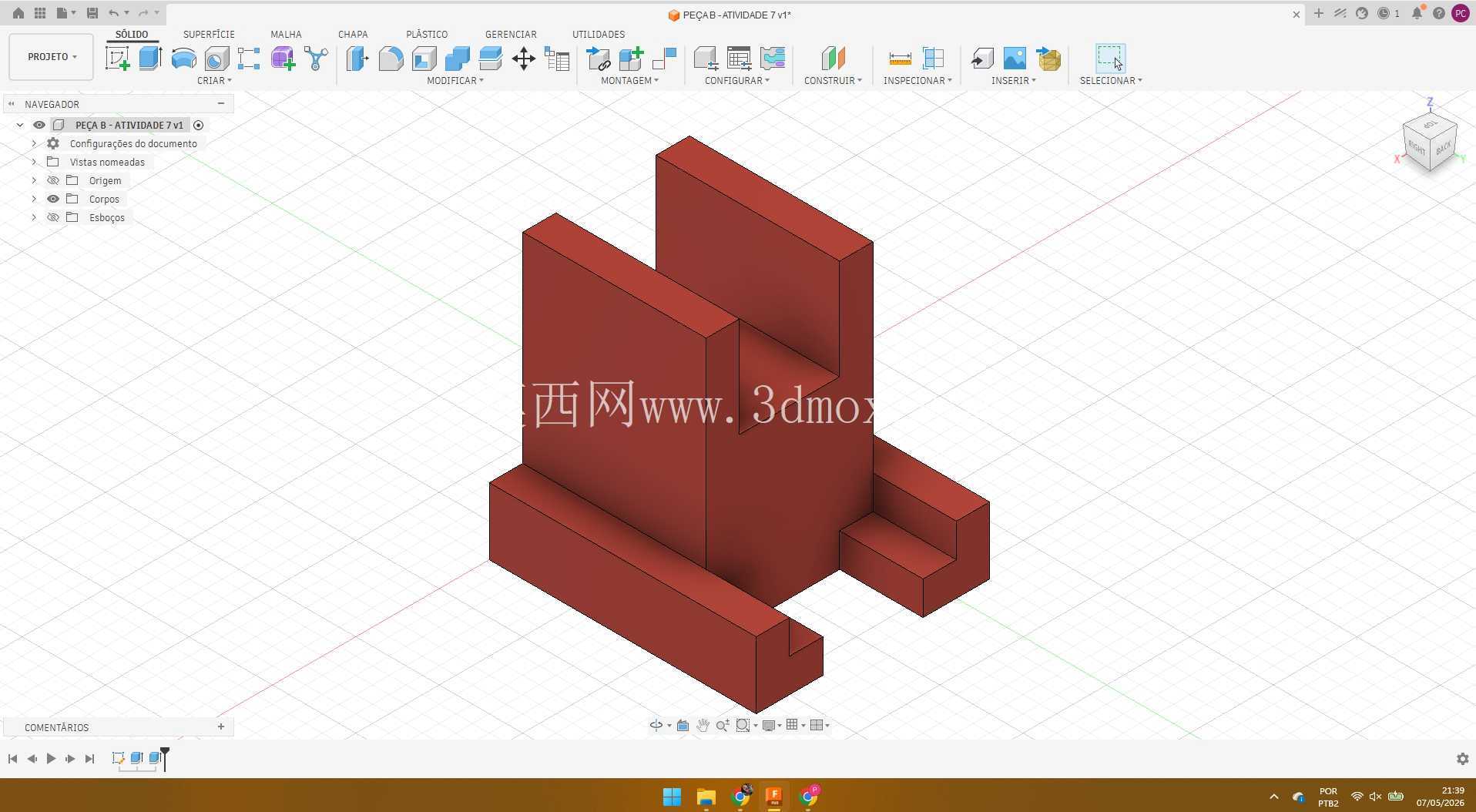This screenshot has height=812, width=1476.
Task: Go to timeline start
Action: tap(12, 759)
